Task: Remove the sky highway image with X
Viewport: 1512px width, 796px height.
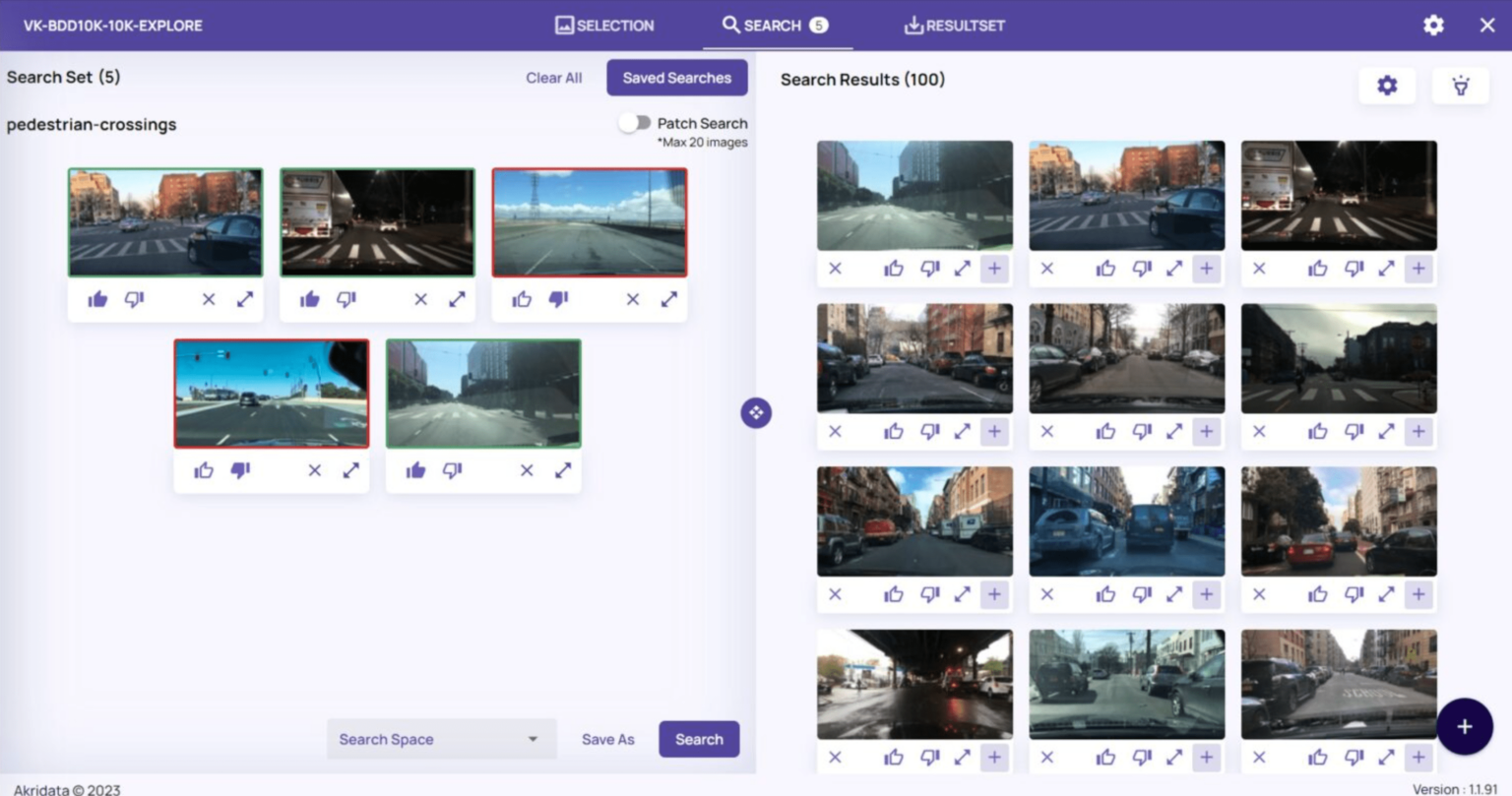Action: point(631,299)
